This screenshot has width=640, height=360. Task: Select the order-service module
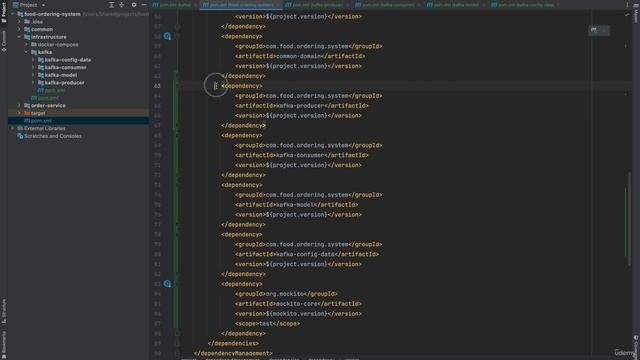48,105
